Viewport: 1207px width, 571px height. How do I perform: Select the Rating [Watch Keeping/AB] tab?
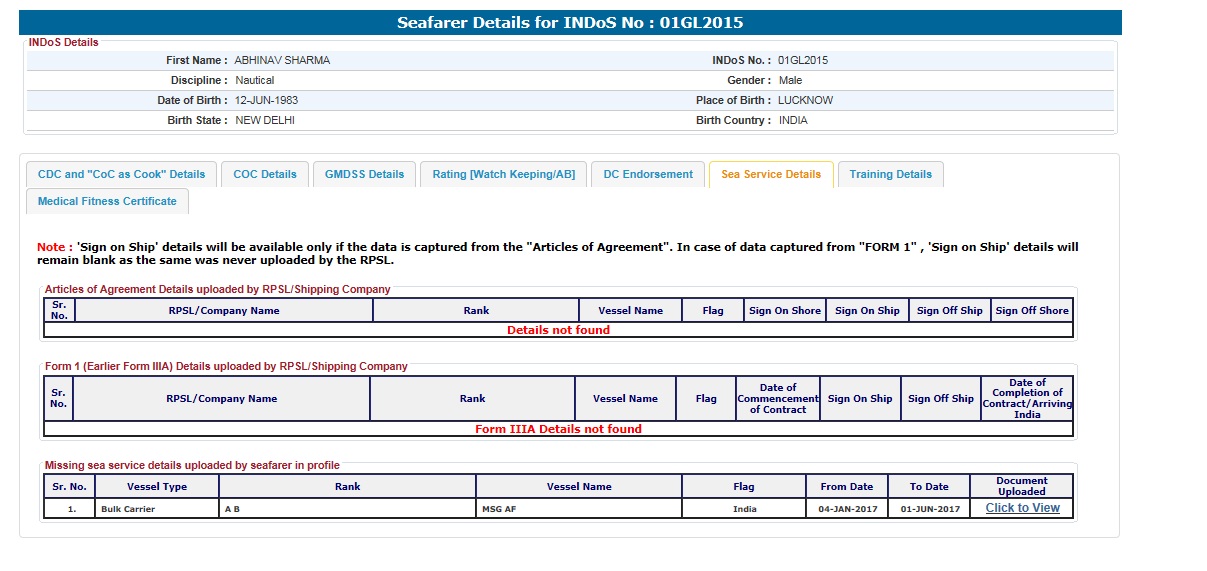tap(503, 174)
